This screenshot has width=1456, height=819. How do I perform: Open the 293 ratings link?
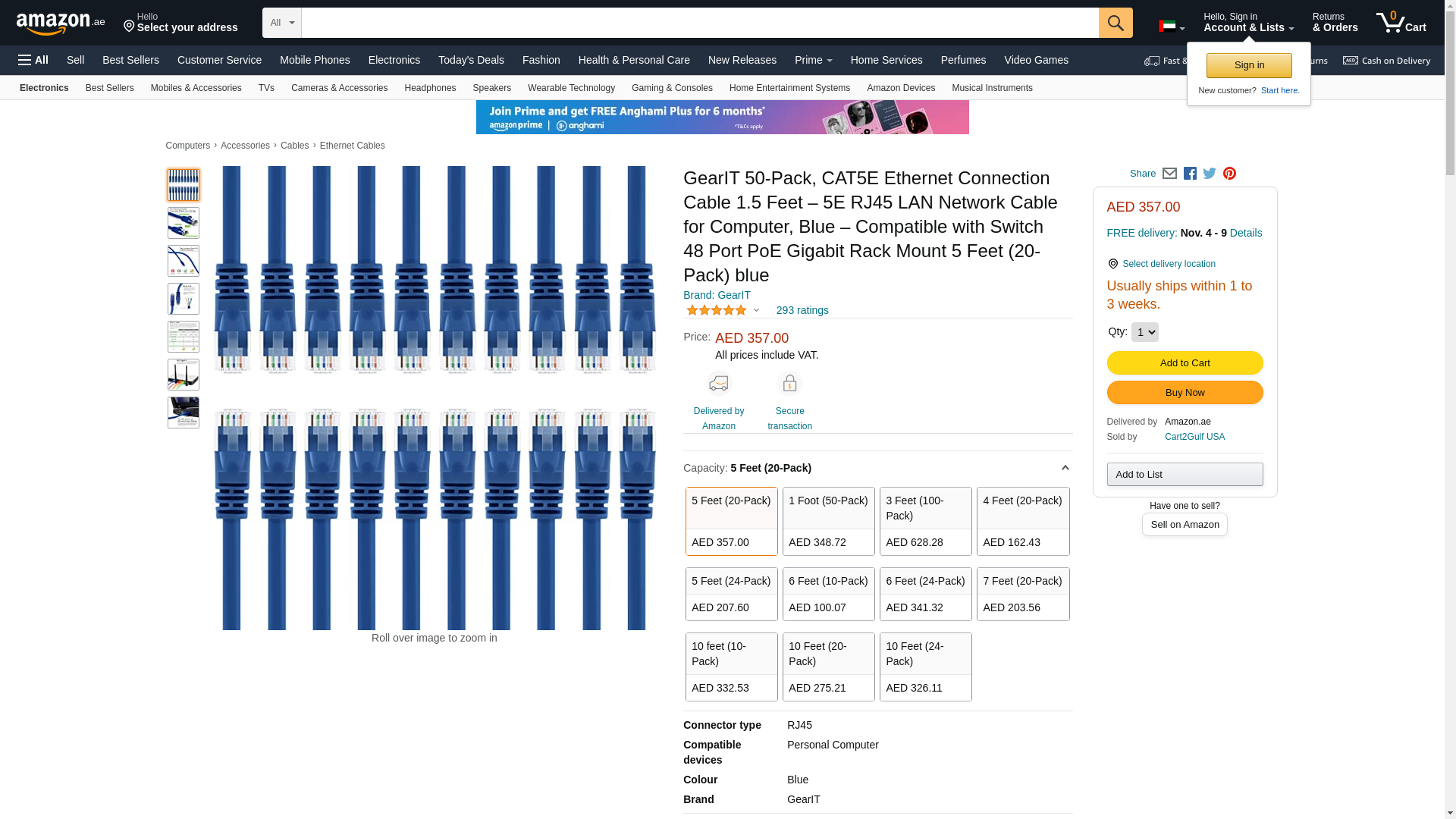click(x=802, y=310)
